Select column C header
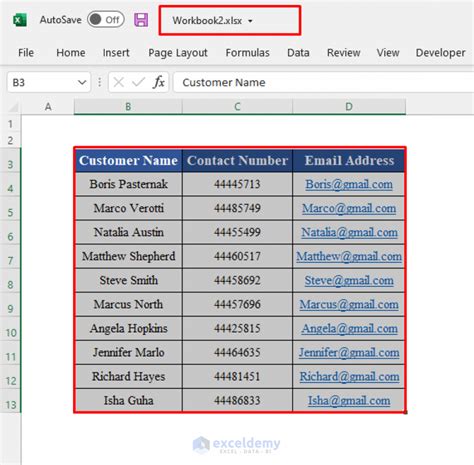The width and height of the screenshot is (474, 465). (237, 107)
